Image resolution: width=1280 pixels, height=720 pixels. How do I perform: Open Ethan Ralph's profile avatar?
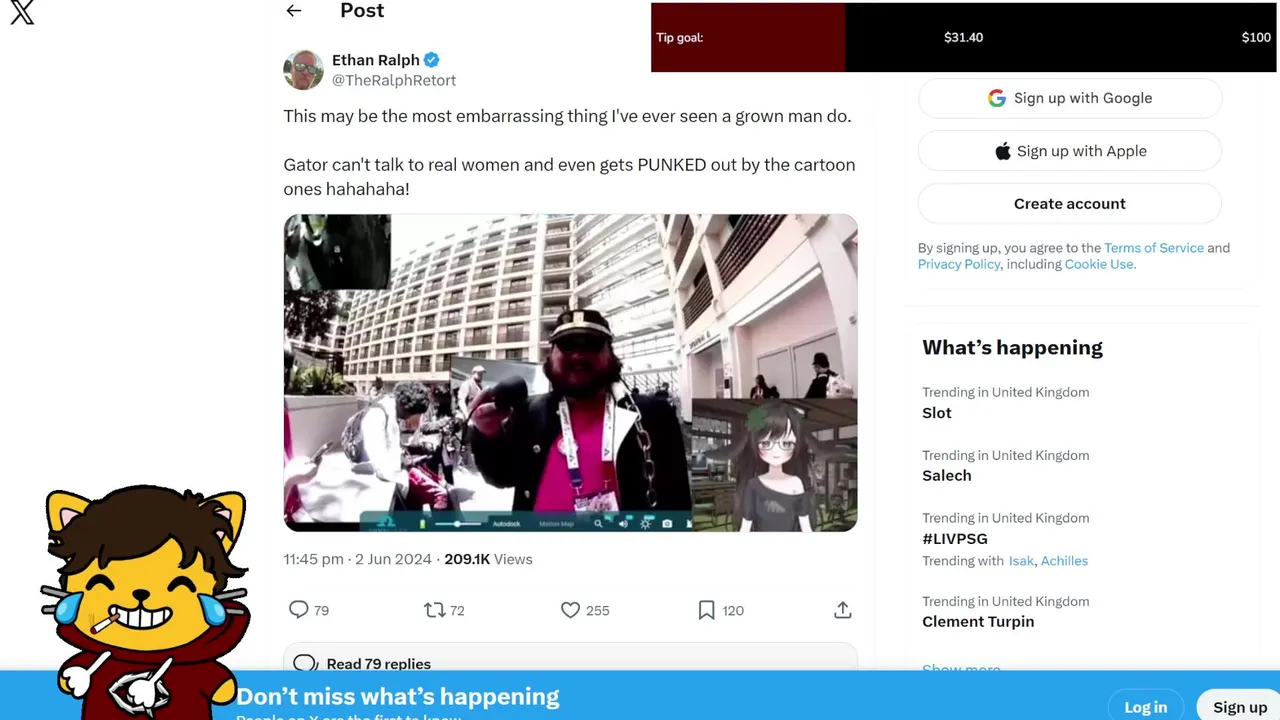coord(303,70)
